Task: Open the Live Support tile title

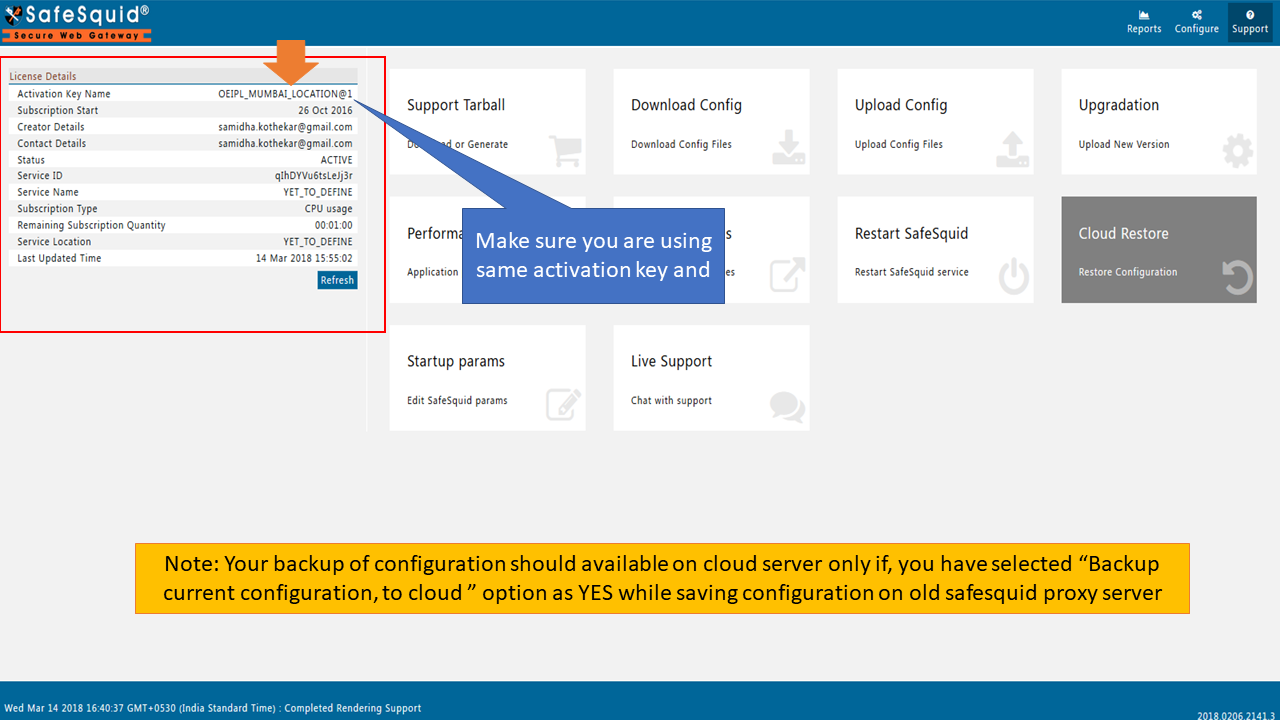Action: (x=672, y=361)
